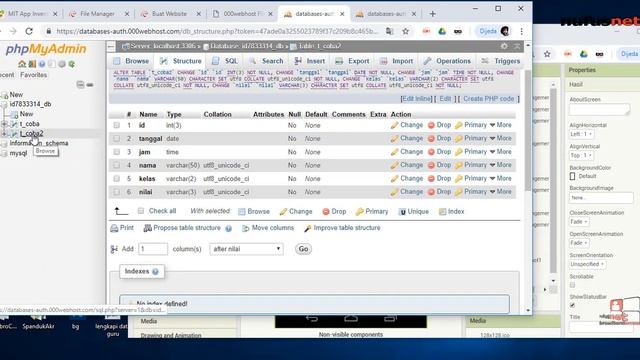Click Move columns
Viewport: 640px width, 360px height.
pyautogui.click(x=268, y=228)
